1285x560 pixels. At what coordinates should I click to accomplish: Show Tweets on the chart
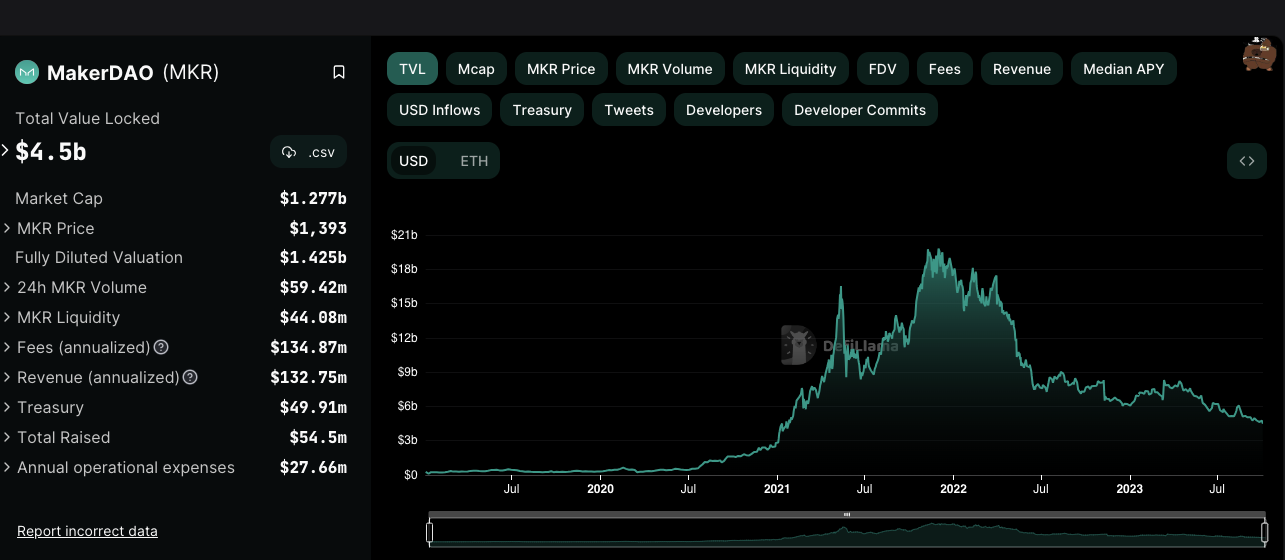point(629,110)
